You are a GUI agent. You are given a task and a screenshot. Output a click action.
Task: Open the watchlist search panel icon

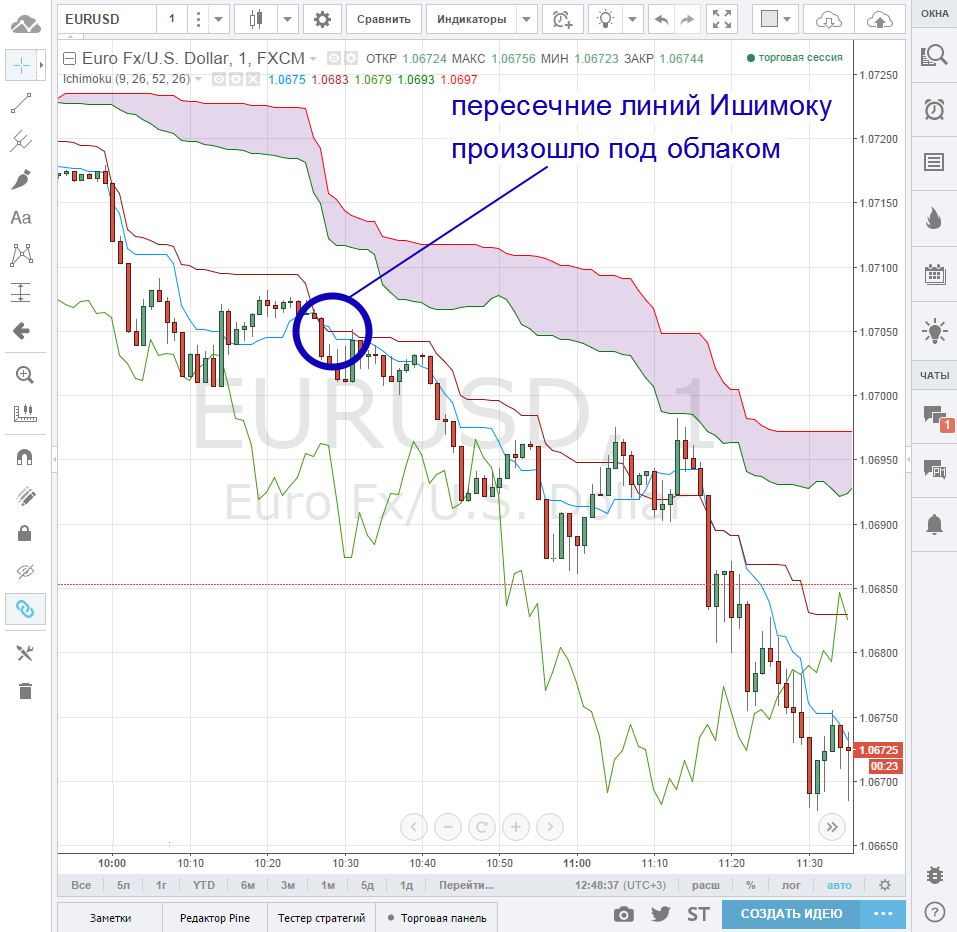[x=934, y=56]
